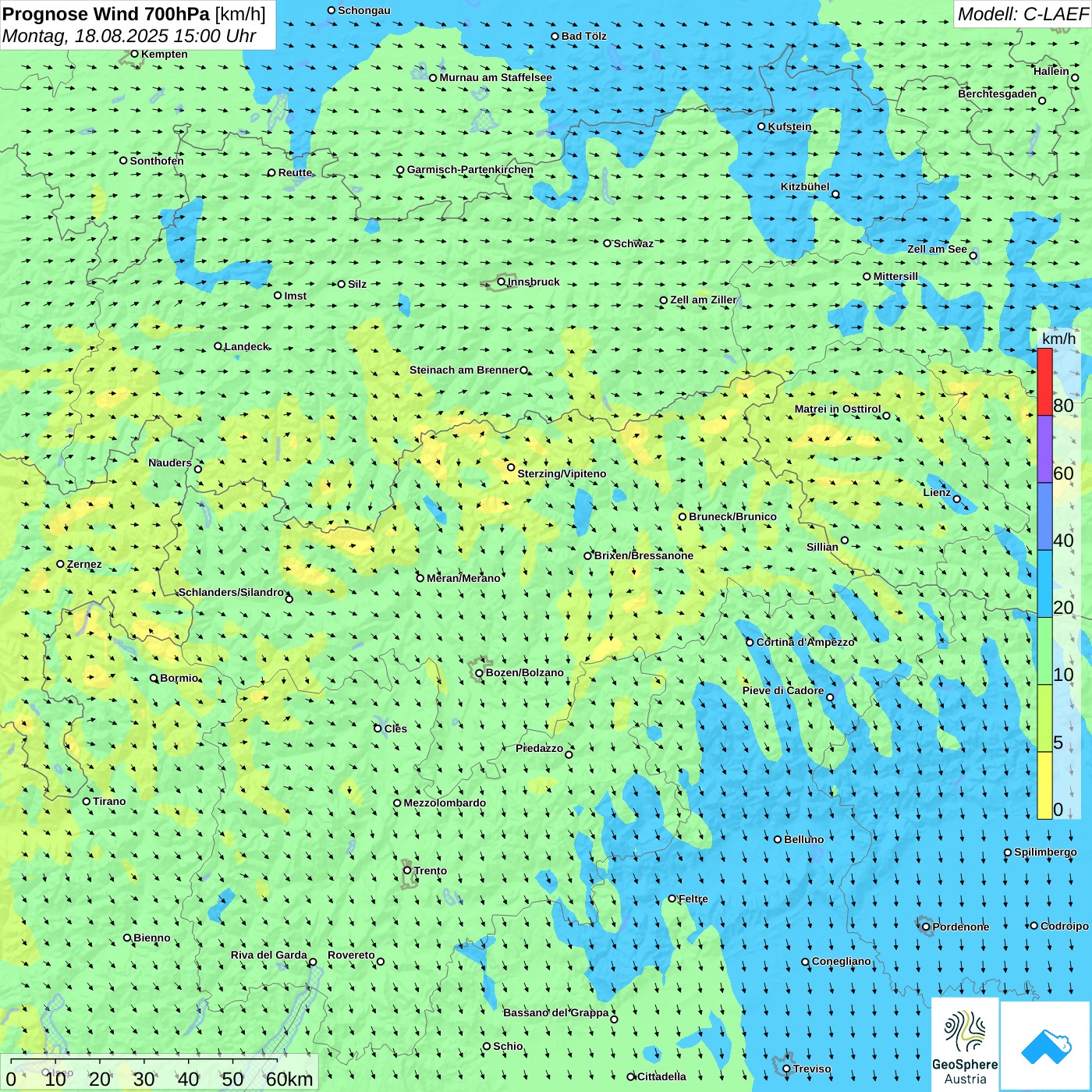
Task: Click the Cittadella label
Action: (x=662, y=1076)
